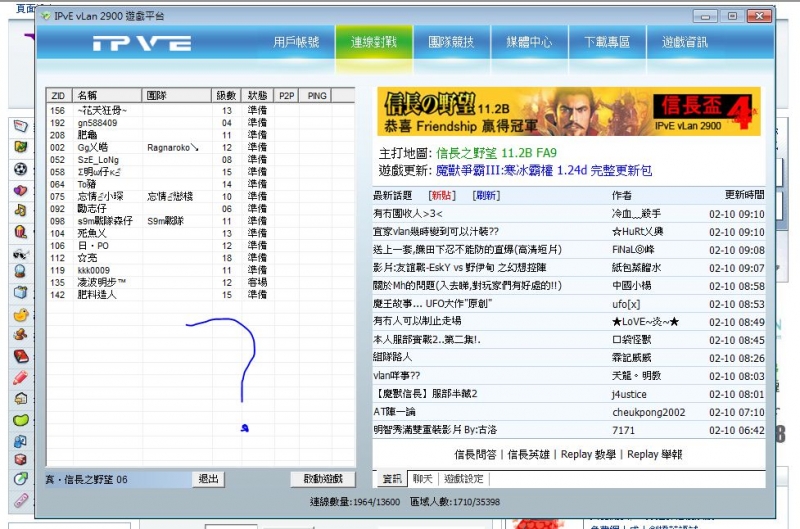Click the sunglasses icon in the sidebar
800x529 pixels.
(x=20, y=254)
